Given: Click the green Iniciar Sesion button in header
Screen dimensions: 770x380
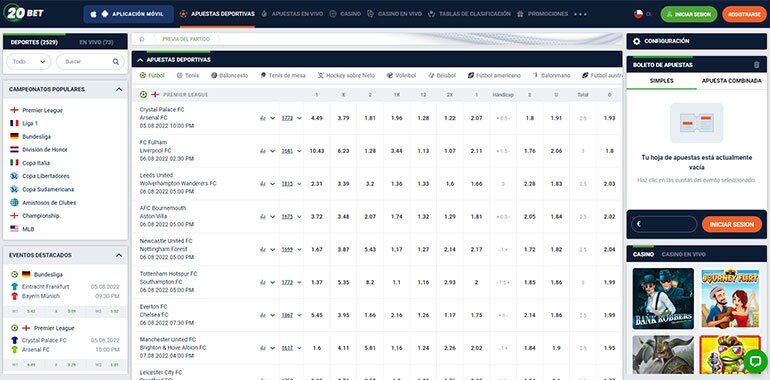Looking at the screenshot, I should [x=688, y=14].
